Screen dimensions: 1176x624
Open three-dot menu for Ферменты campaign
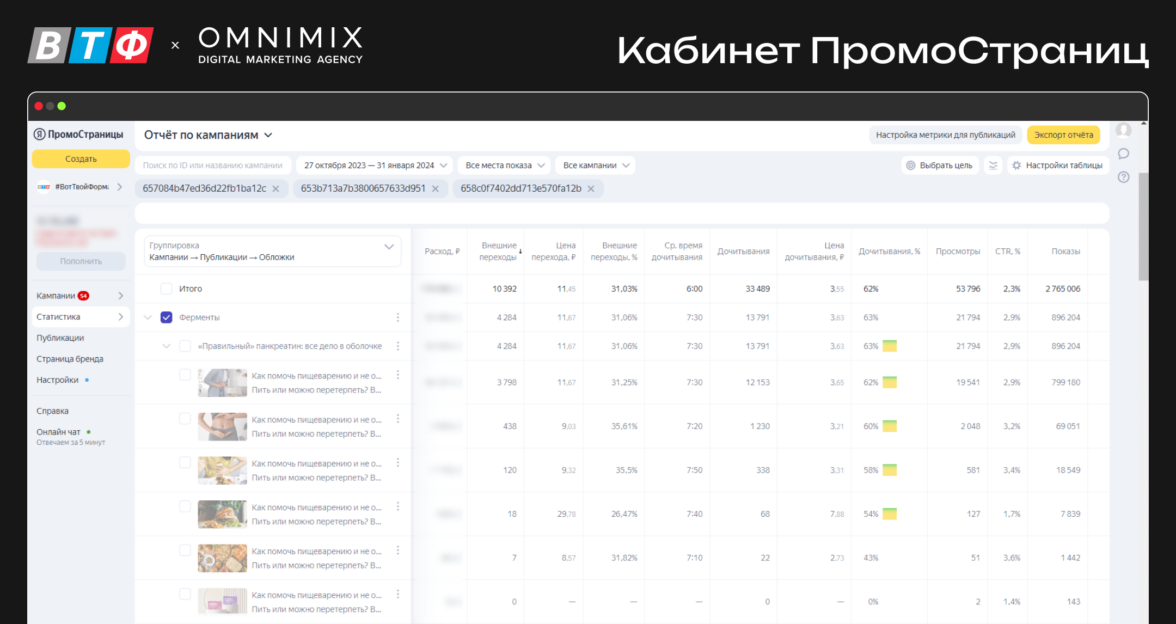398,317
